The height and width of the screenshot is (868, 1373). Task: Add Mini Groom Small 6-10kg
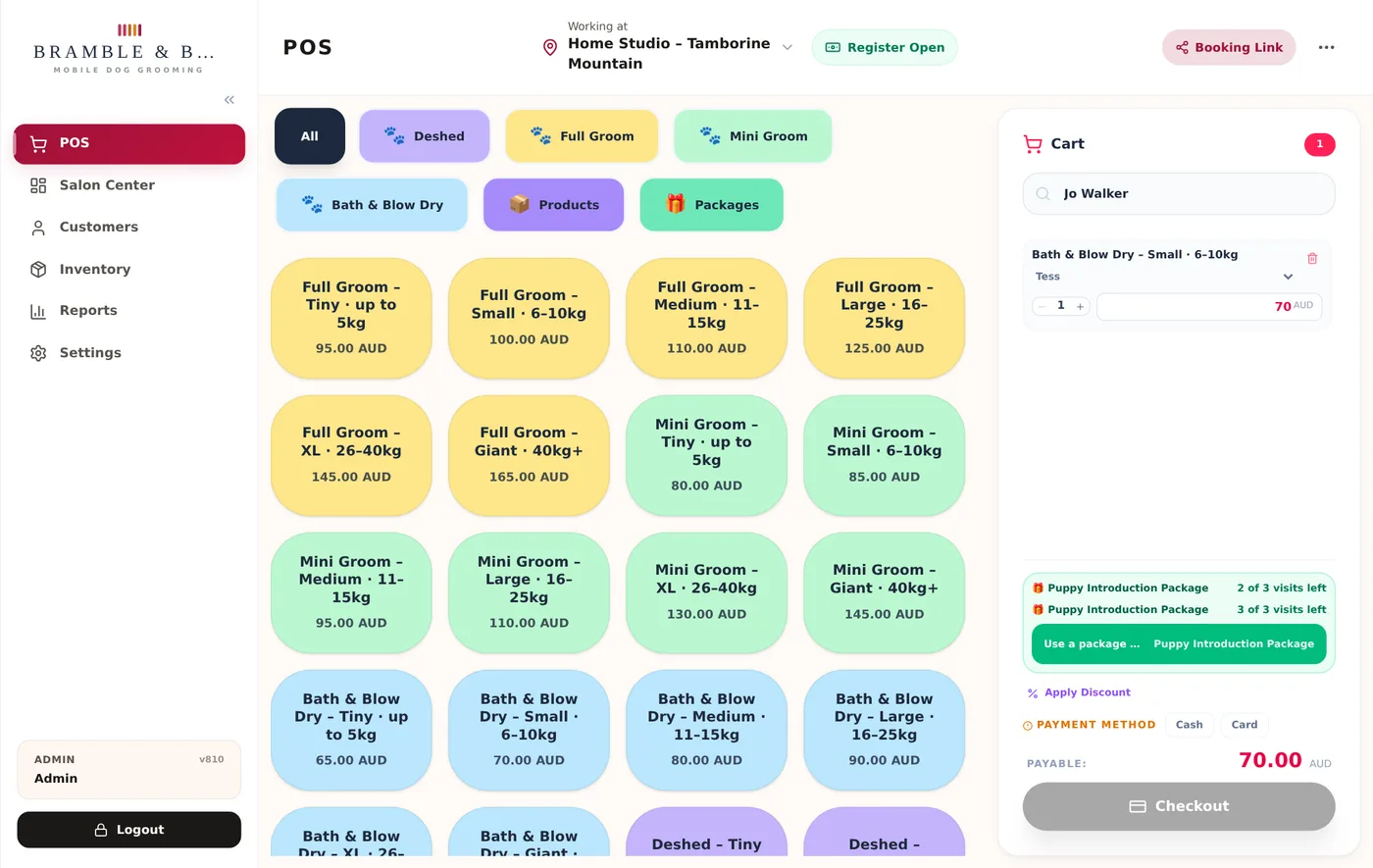[x=884, y=455]
